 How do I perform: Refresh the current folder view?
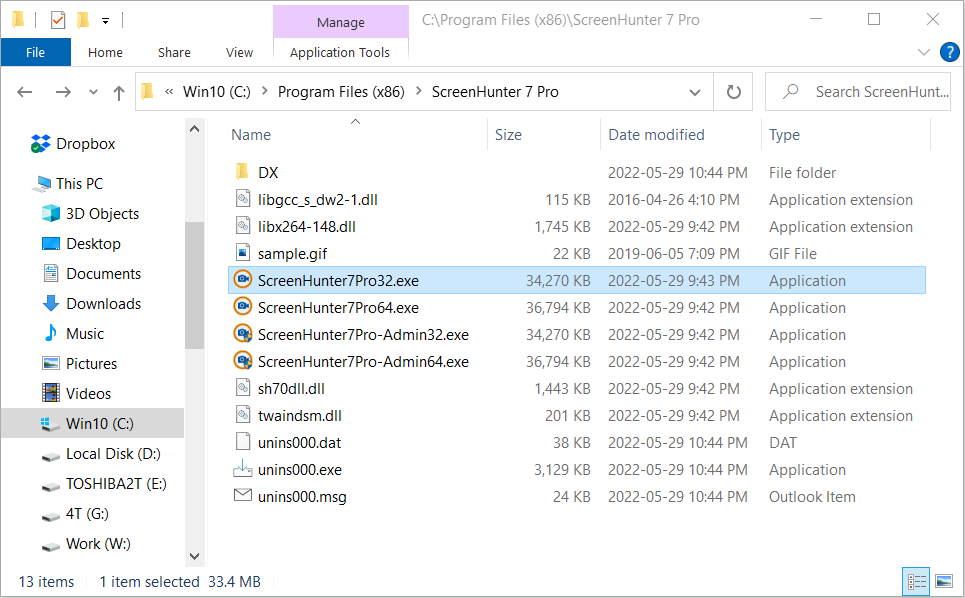pyautogui.click(x=733, y=92)
